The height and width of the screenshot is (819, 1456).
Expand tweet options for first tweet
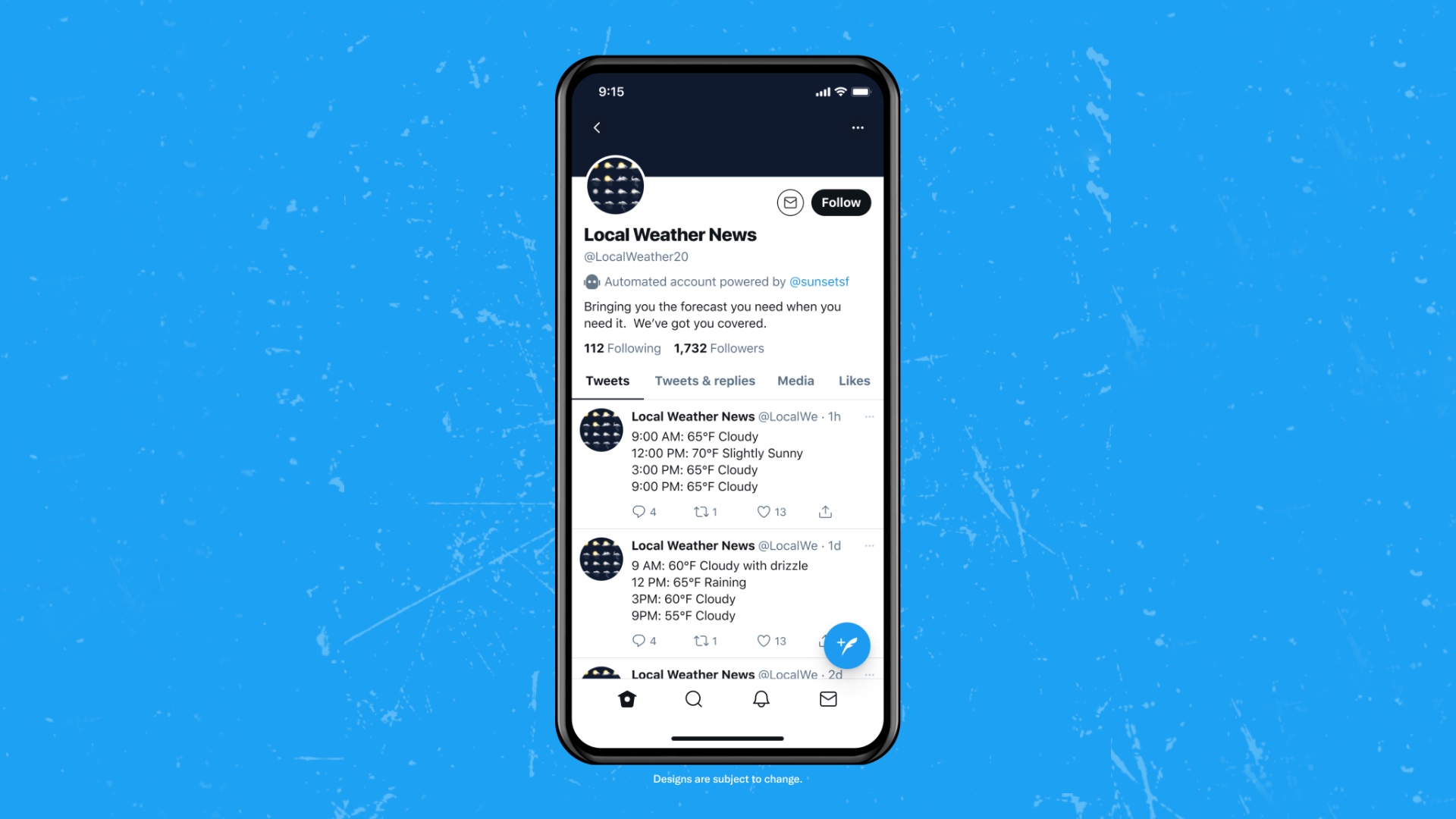[x=868, y=417]
